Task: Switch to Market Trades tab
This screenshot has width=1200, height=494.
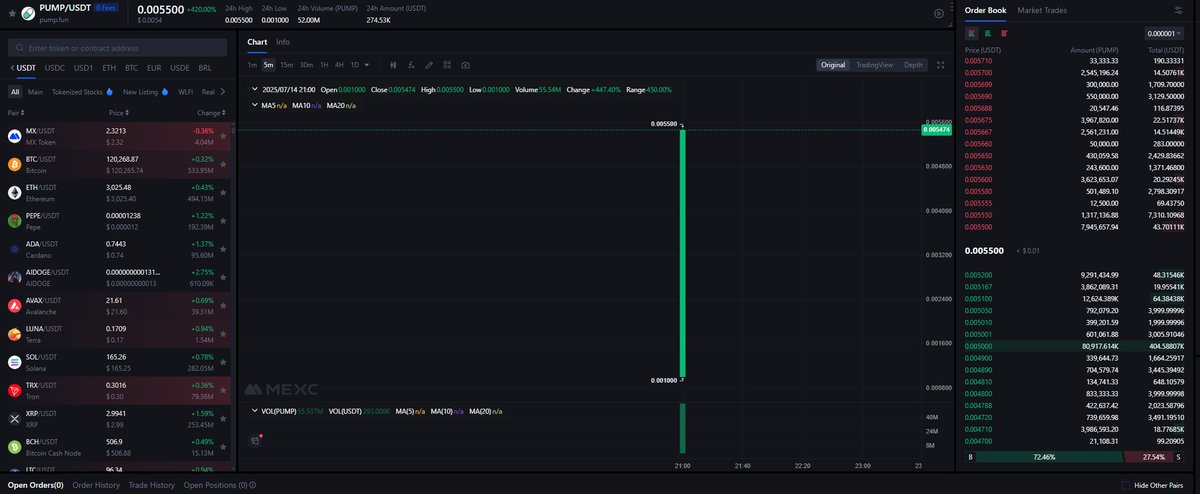Action: click(1042, 10)
